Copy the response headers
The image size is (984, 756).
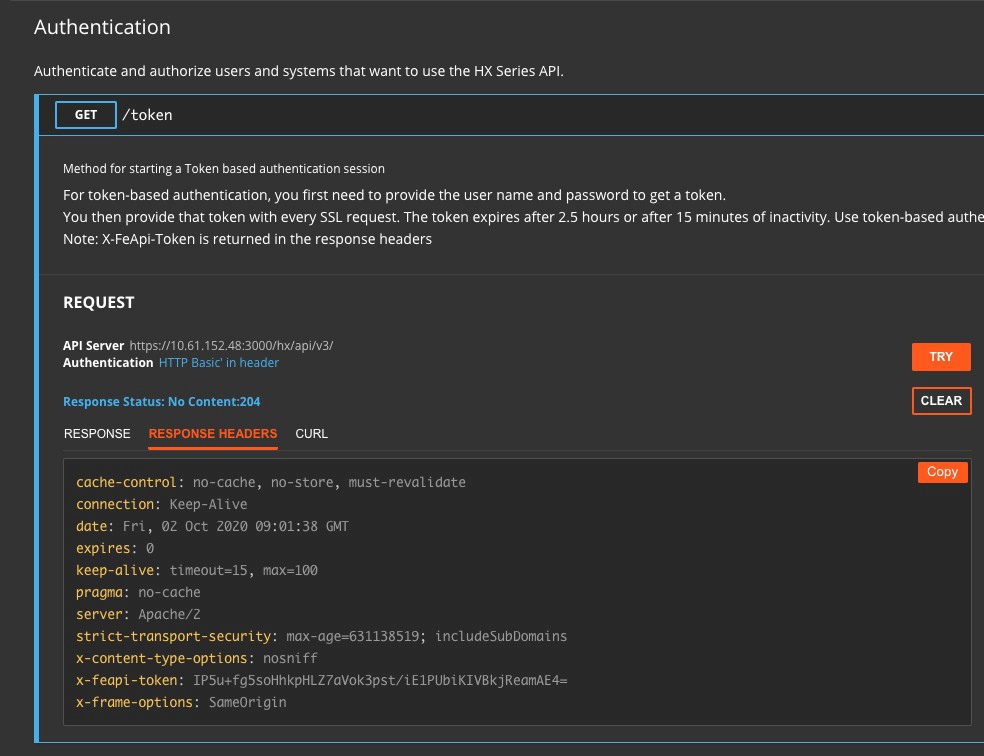pos(942,472)
